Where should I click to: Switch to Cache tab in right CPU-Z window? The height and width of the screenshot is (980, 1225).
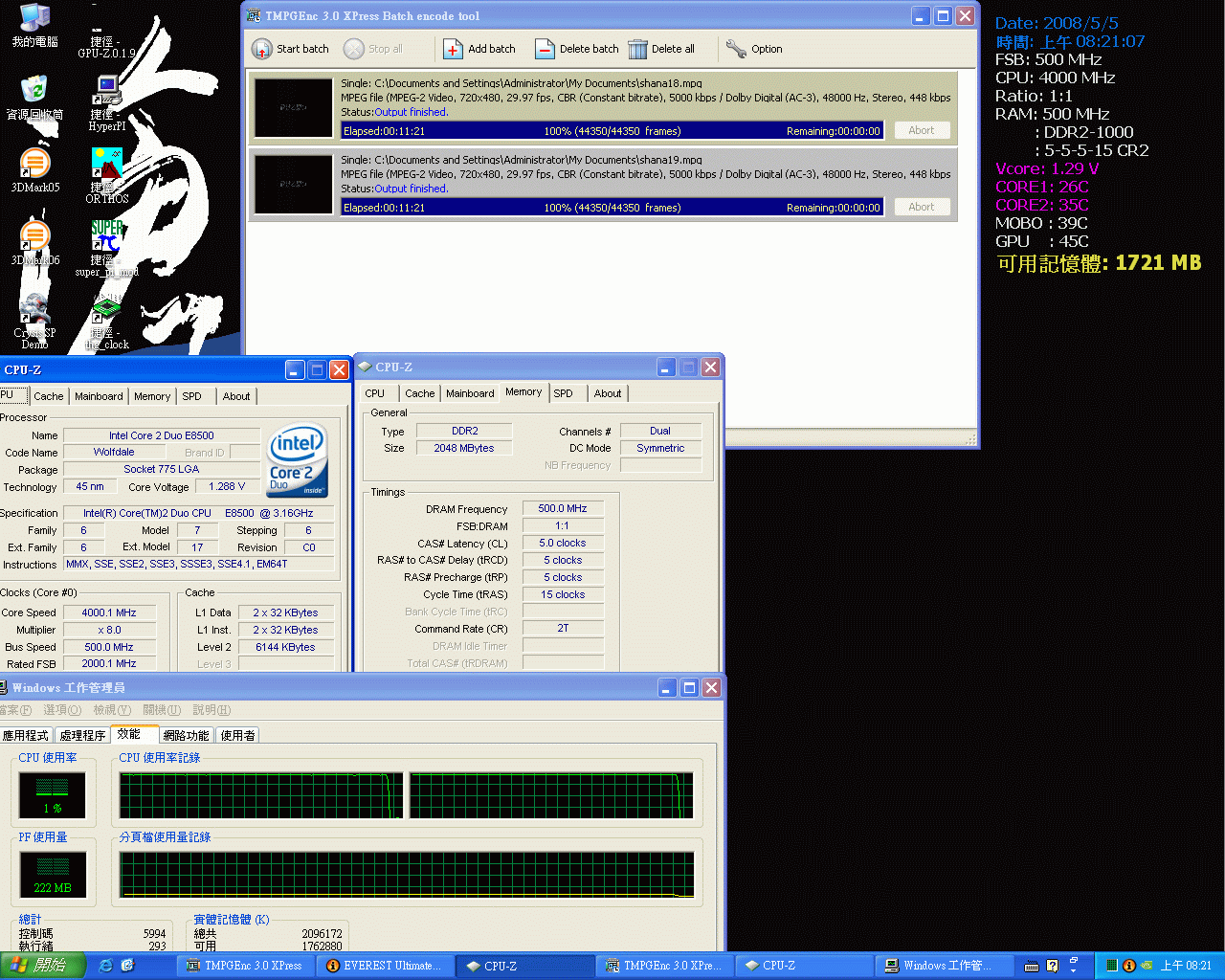[x=420, y=393]
